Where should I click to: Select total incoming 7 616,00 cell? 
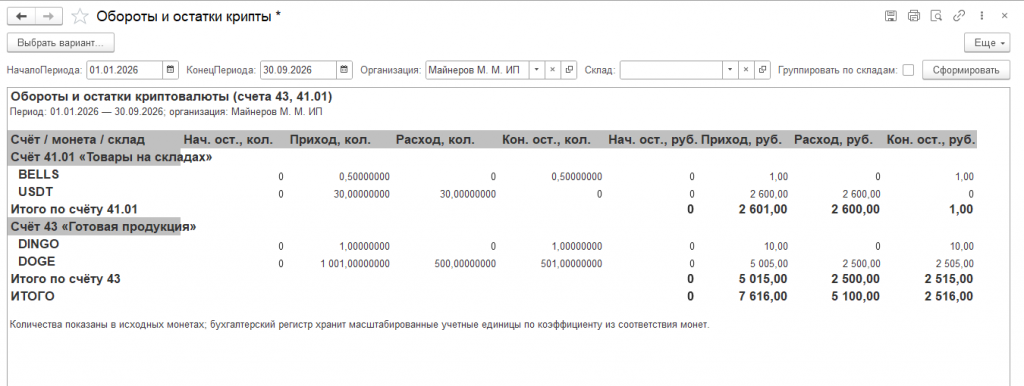(x=763, y=297)
